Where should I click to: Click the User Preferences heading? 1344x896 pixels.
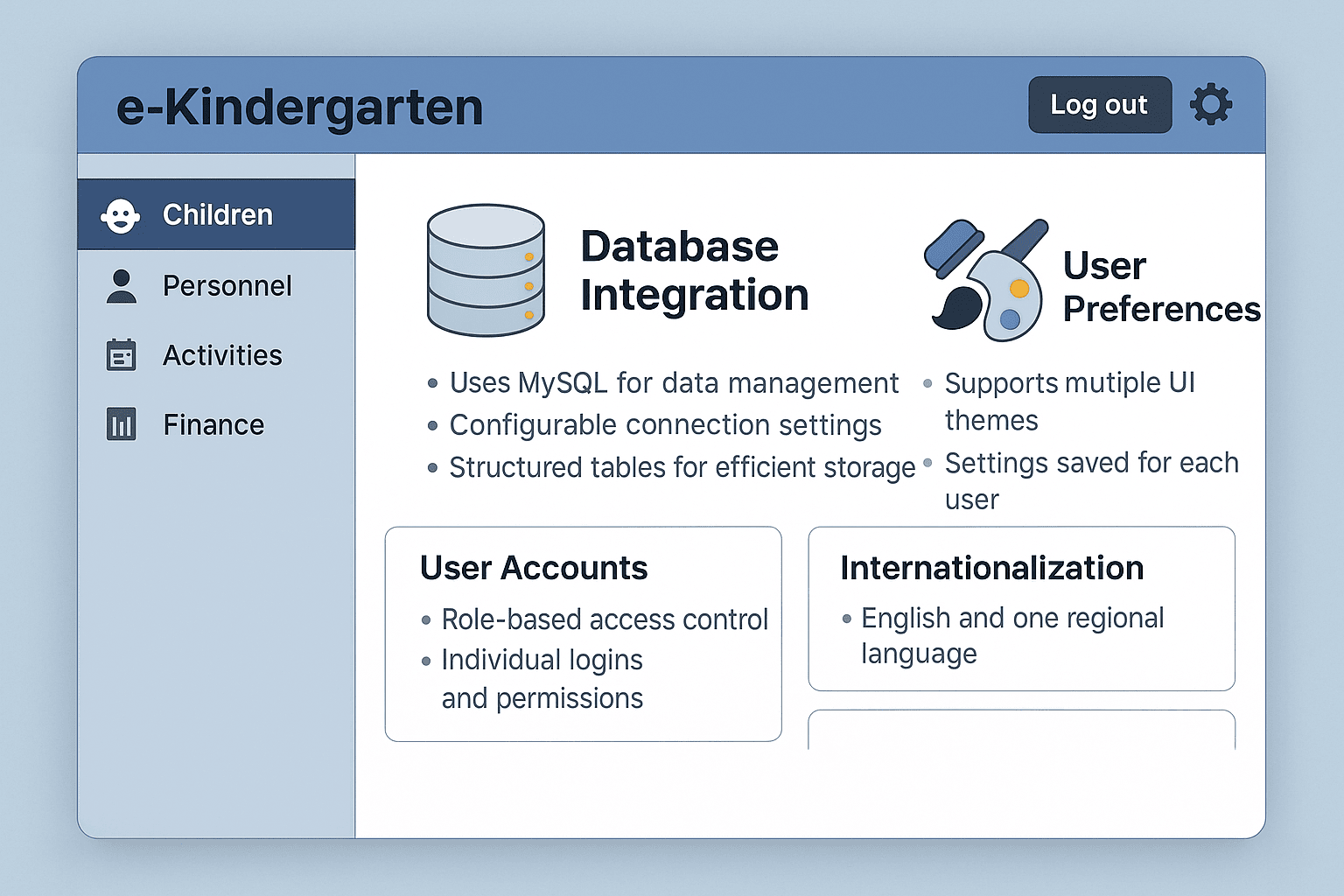click(1161, 287)
